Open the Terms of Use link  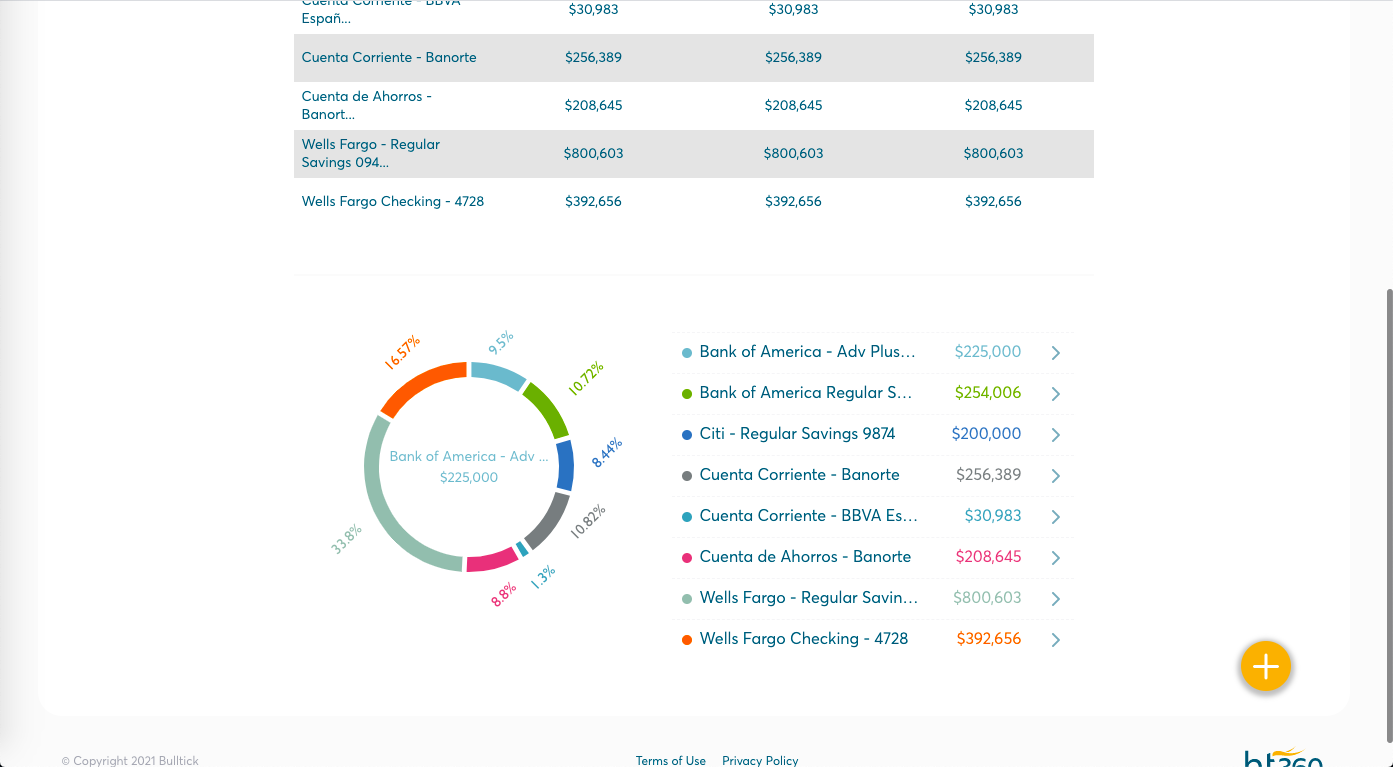(x=671, y=761)
